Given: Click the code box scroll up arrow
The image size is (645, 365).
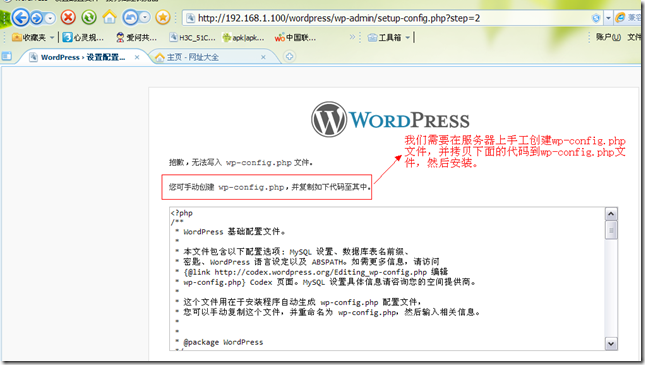Looking at the screenshot, I should tap(611, 214).
